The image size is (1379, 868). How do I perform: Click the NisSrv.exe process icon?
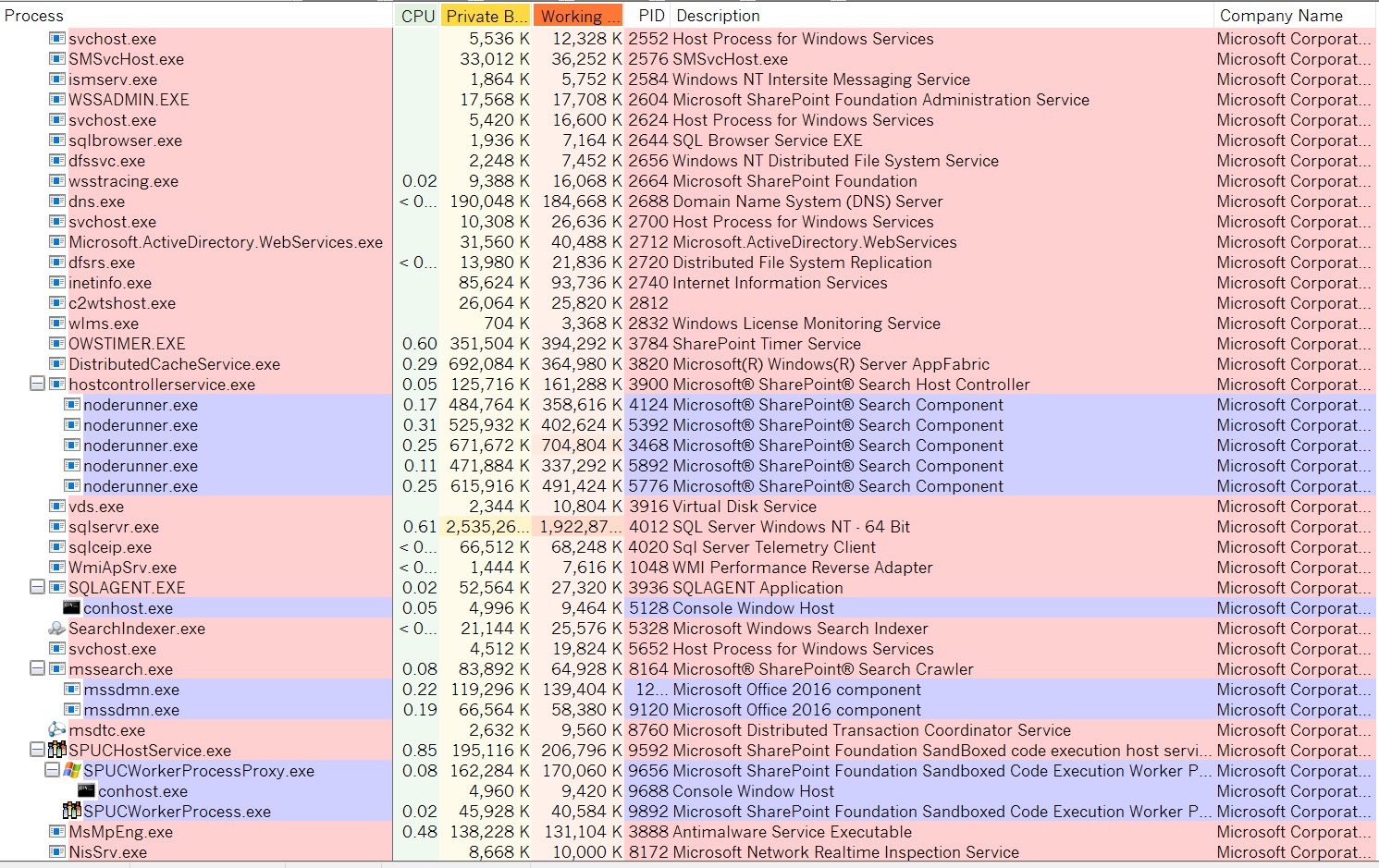click(57, 852)
